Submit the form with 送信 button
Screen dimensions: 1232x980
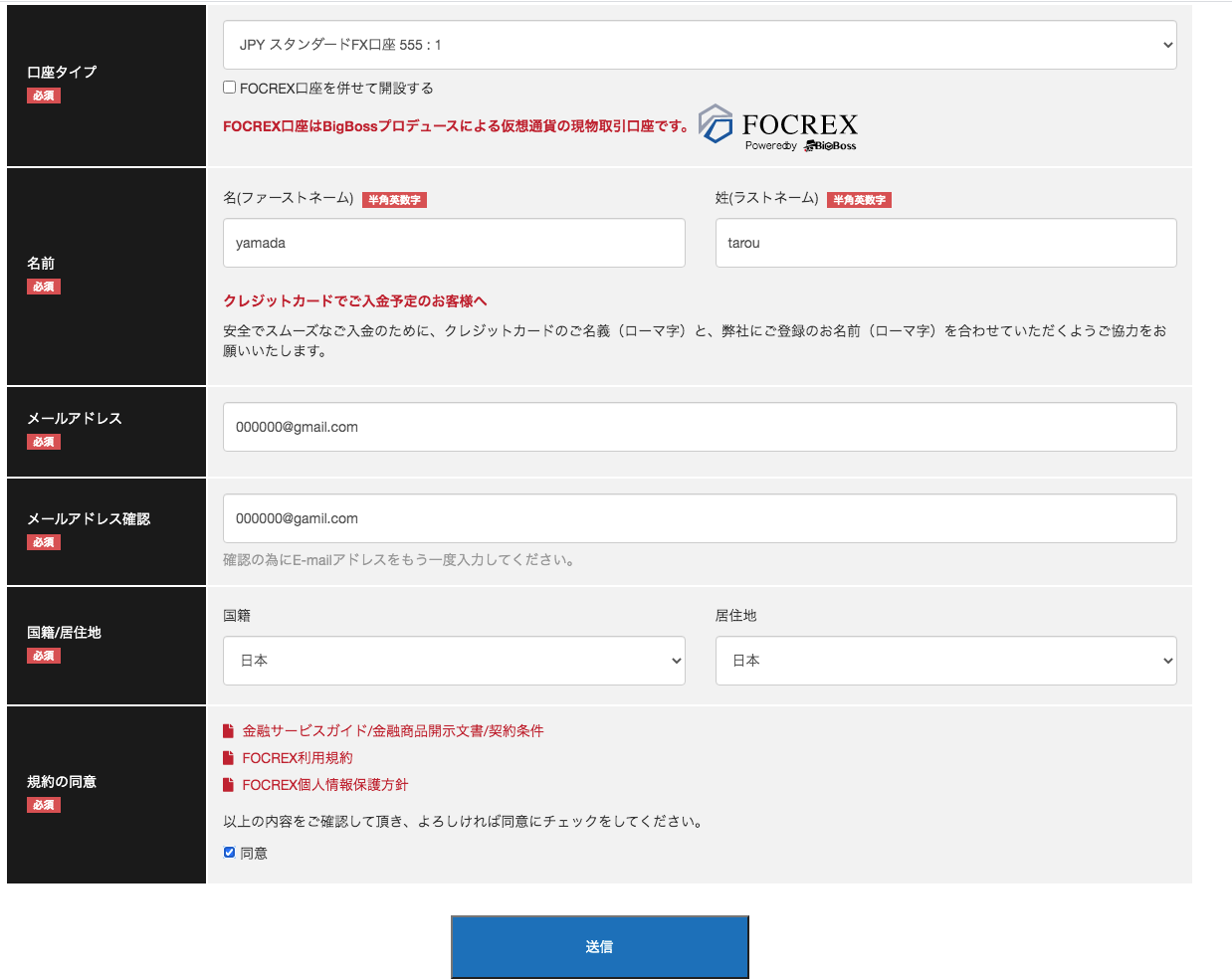pos(600,947)
